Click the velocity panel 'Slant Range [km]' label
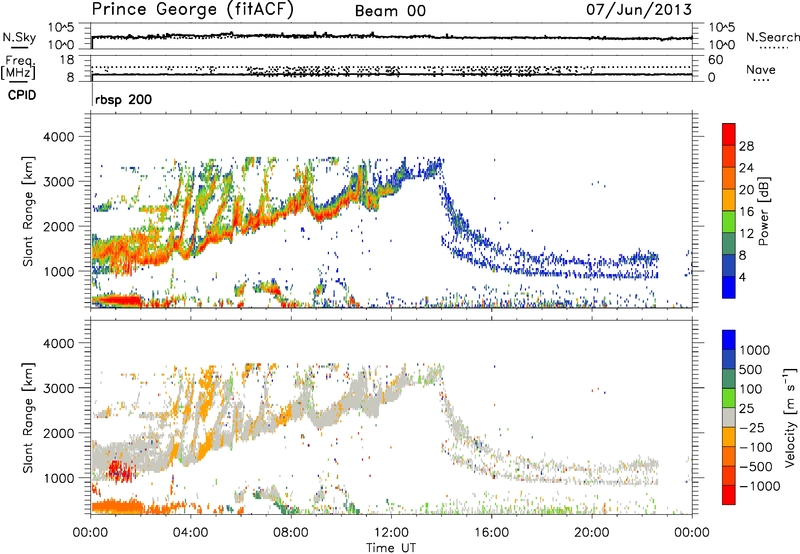This screenshot has width=800, height=554. [x=28, y=418]
